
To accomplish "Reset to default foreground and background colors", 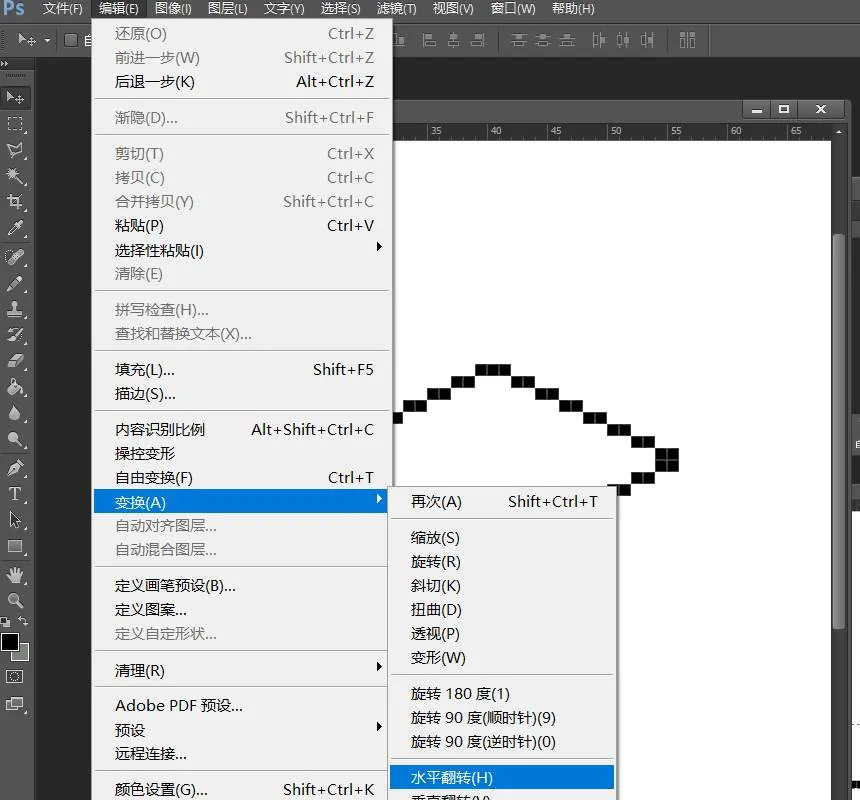I will pos(5,622).
